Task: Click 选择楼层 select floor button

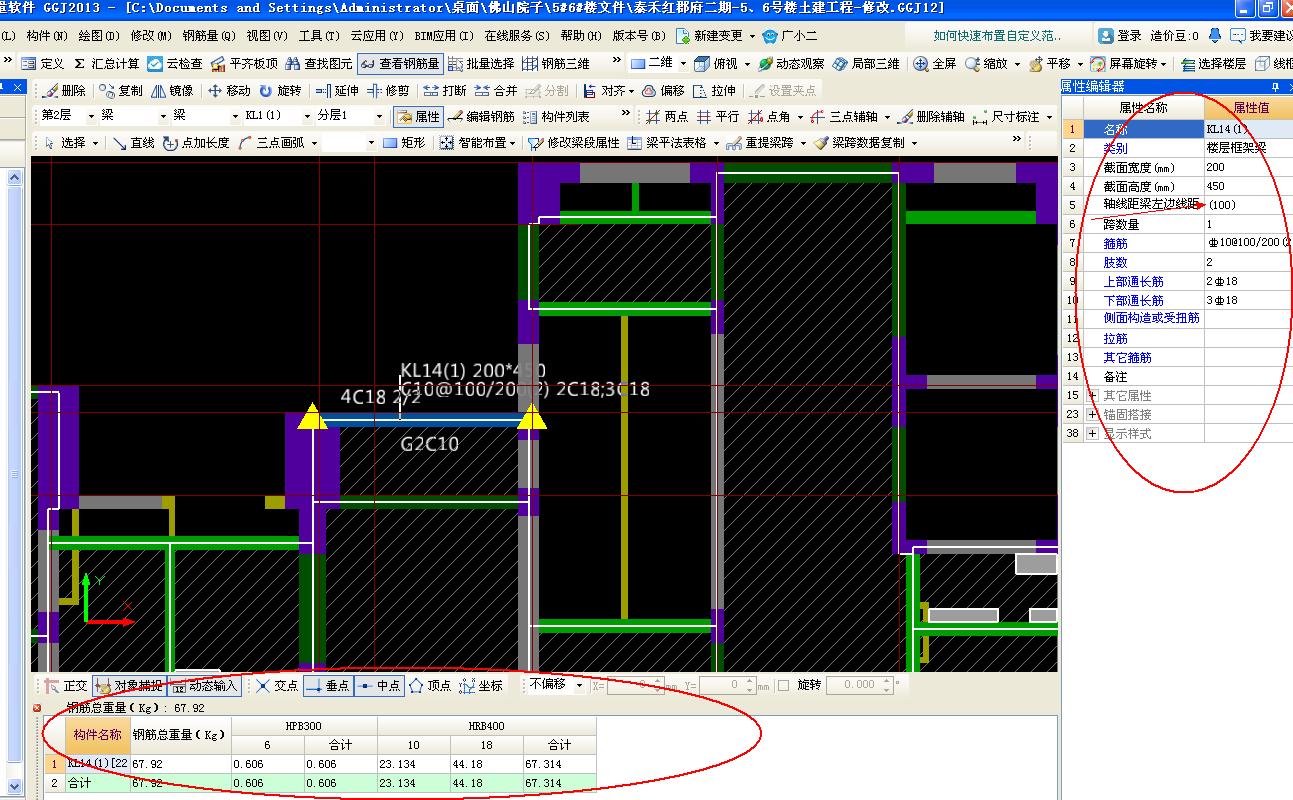Action: [1213, 63]
